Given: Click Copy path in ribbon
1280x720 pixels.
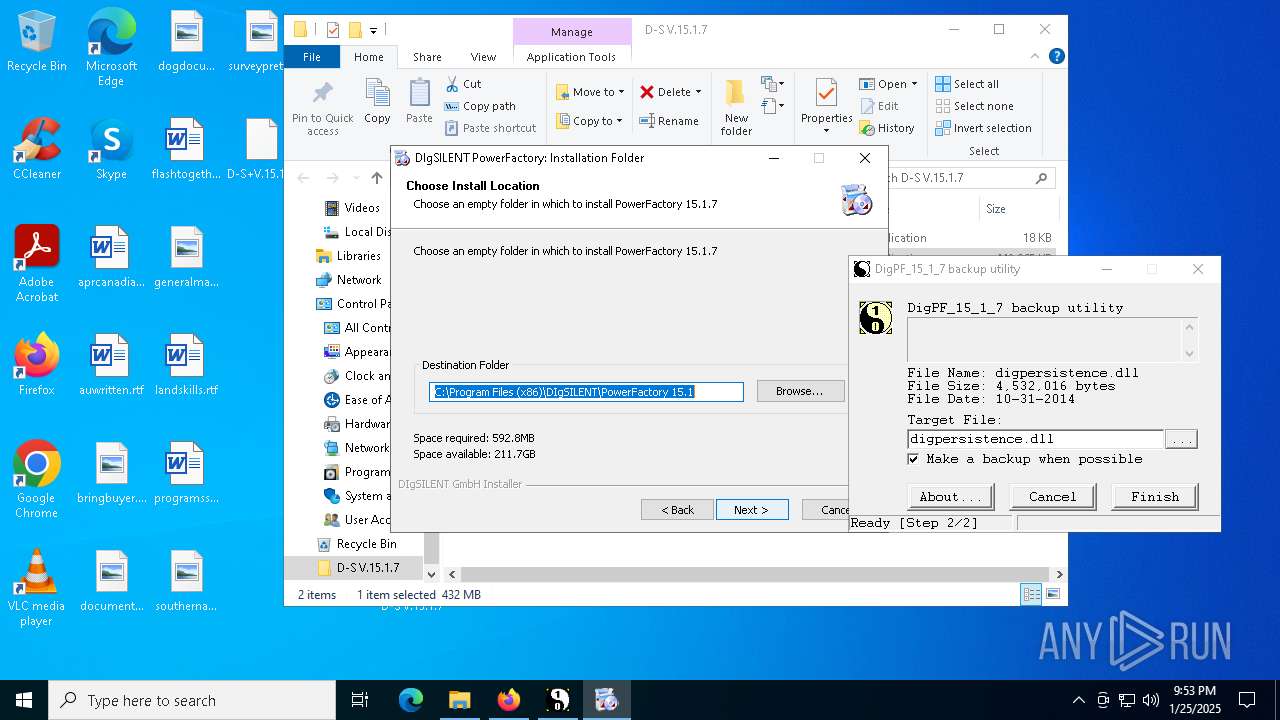Looking at the screenshot, I should [480, 106].
